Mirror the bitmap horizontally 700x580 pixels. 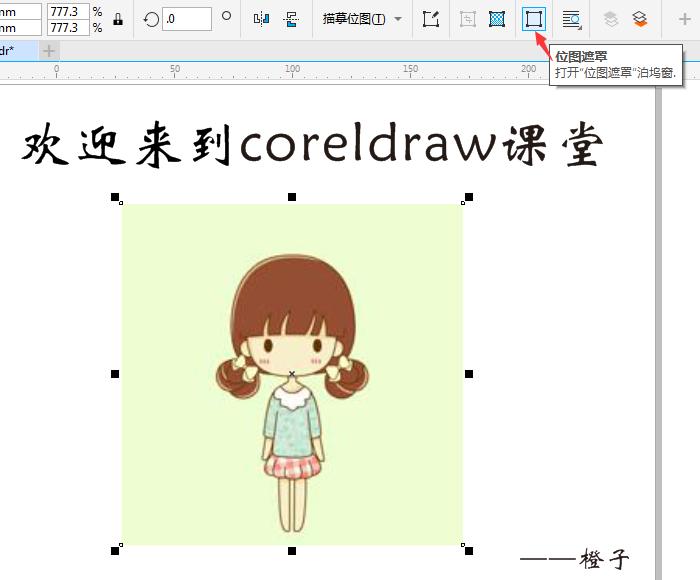(261, 19)
